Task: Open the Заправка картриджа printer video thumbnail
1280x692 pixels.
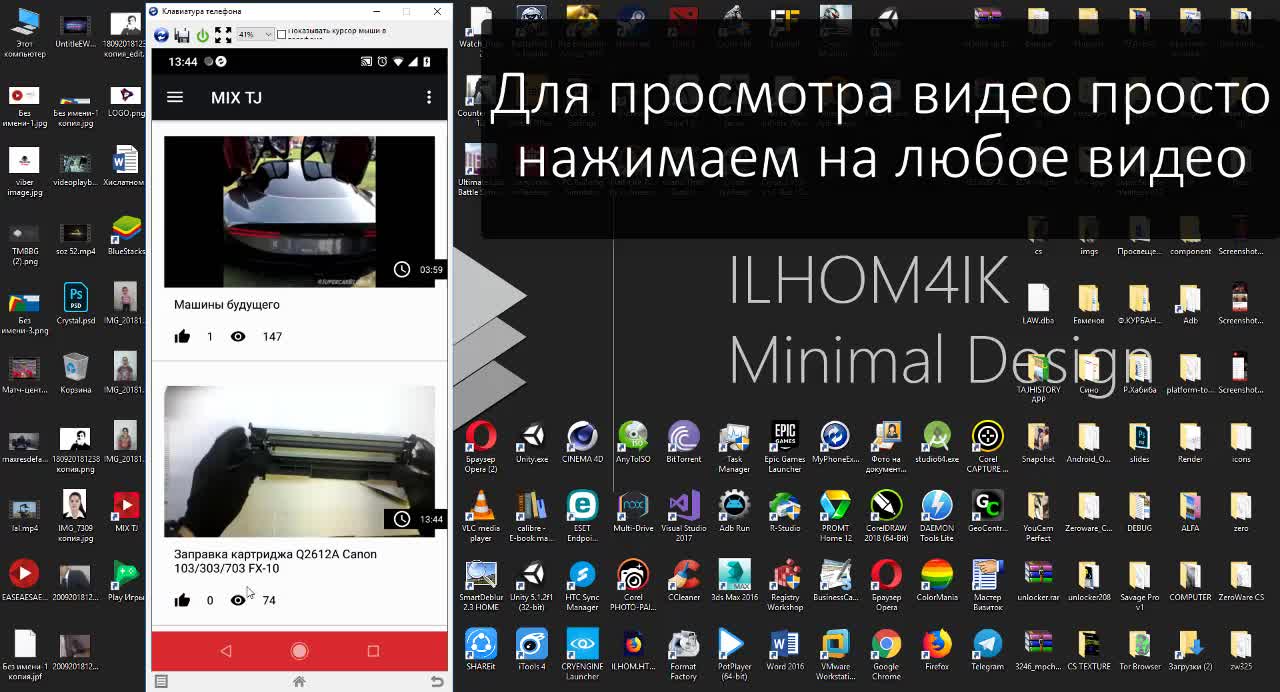Action: (299, 461)
